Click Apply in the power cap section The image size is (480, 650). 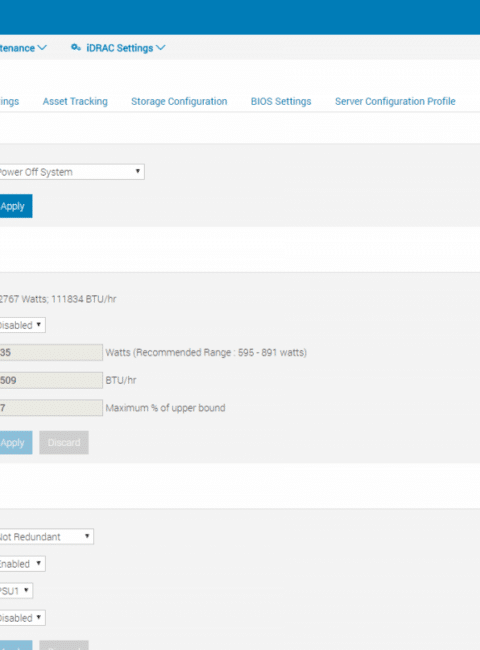tap(15, 442)
